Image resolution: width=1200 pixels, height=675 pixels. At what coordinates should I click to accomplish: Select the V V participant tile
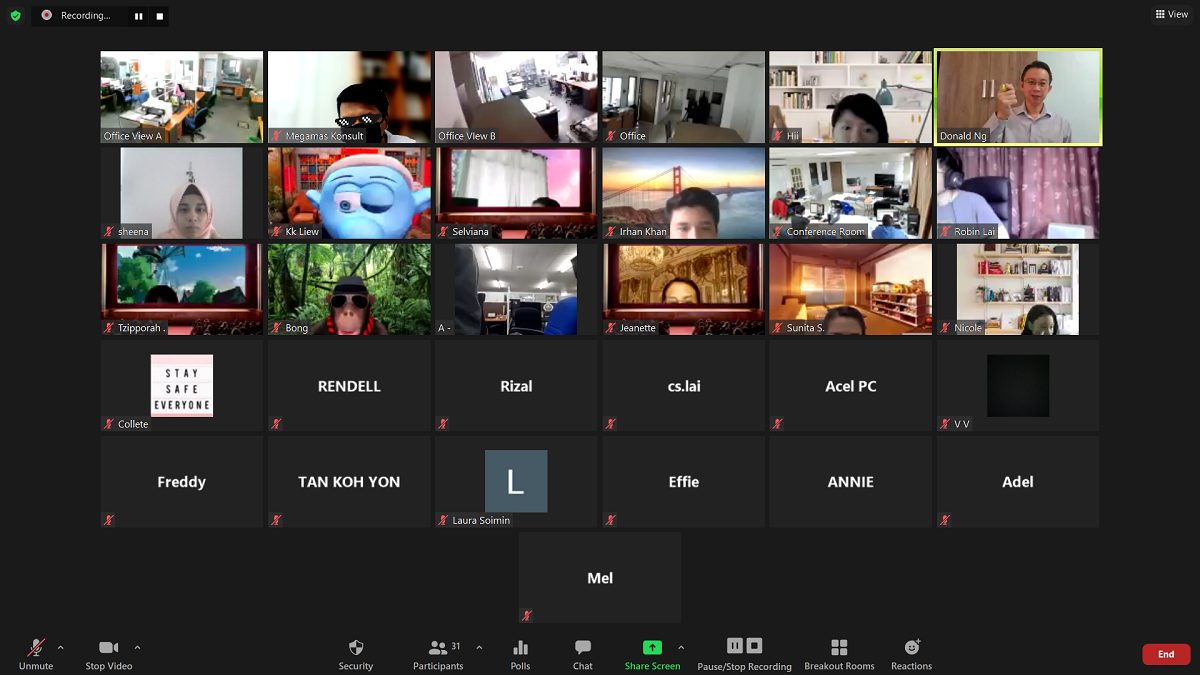coord(1018,385)
